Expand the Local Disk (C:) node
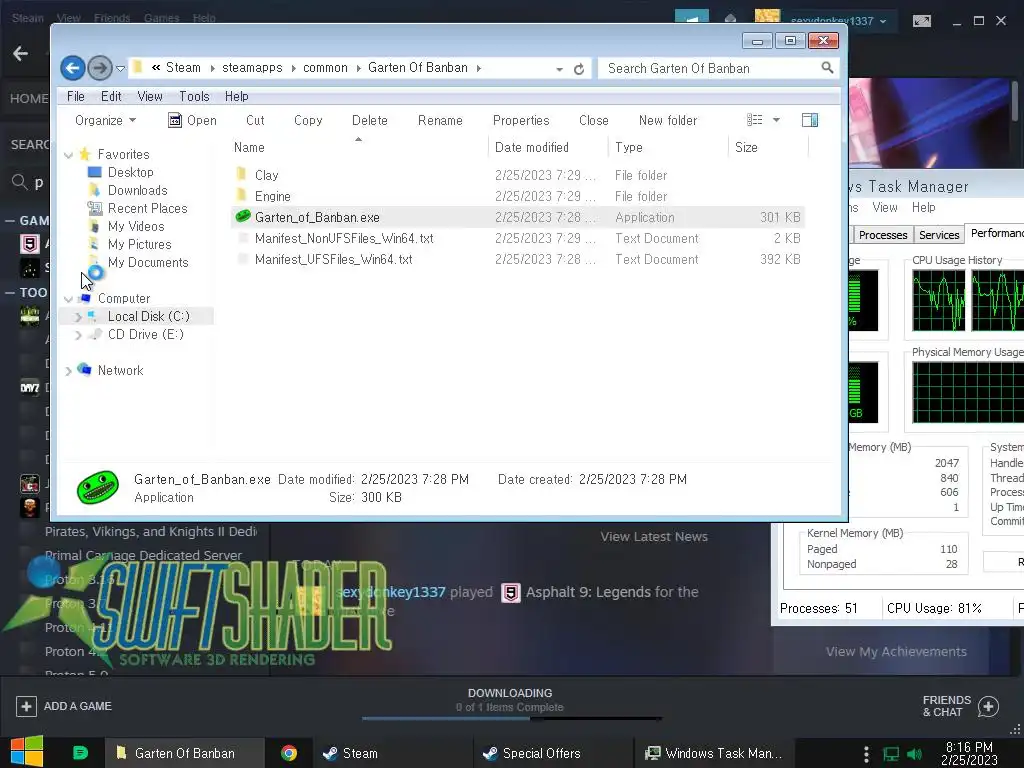1024x768 pixels. pyautogui.click(x=78, y=317)
